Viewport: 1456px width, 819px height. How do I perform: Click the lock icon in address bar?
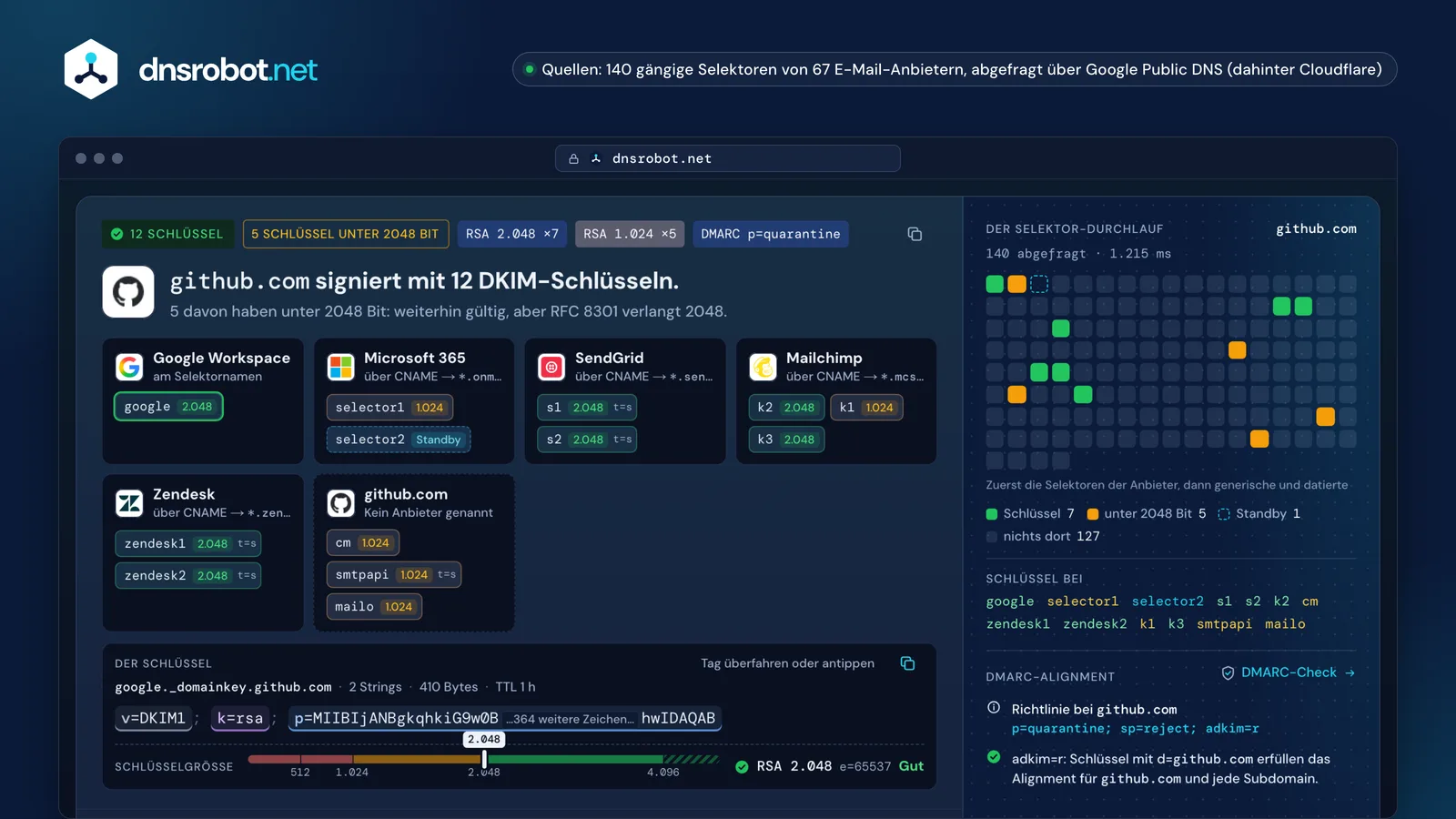[573, 158]
